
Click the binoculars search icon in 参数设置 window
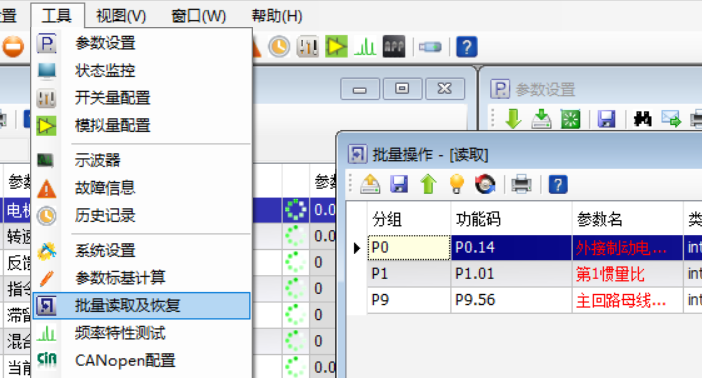pyautogui.click(x=642, y=119)
